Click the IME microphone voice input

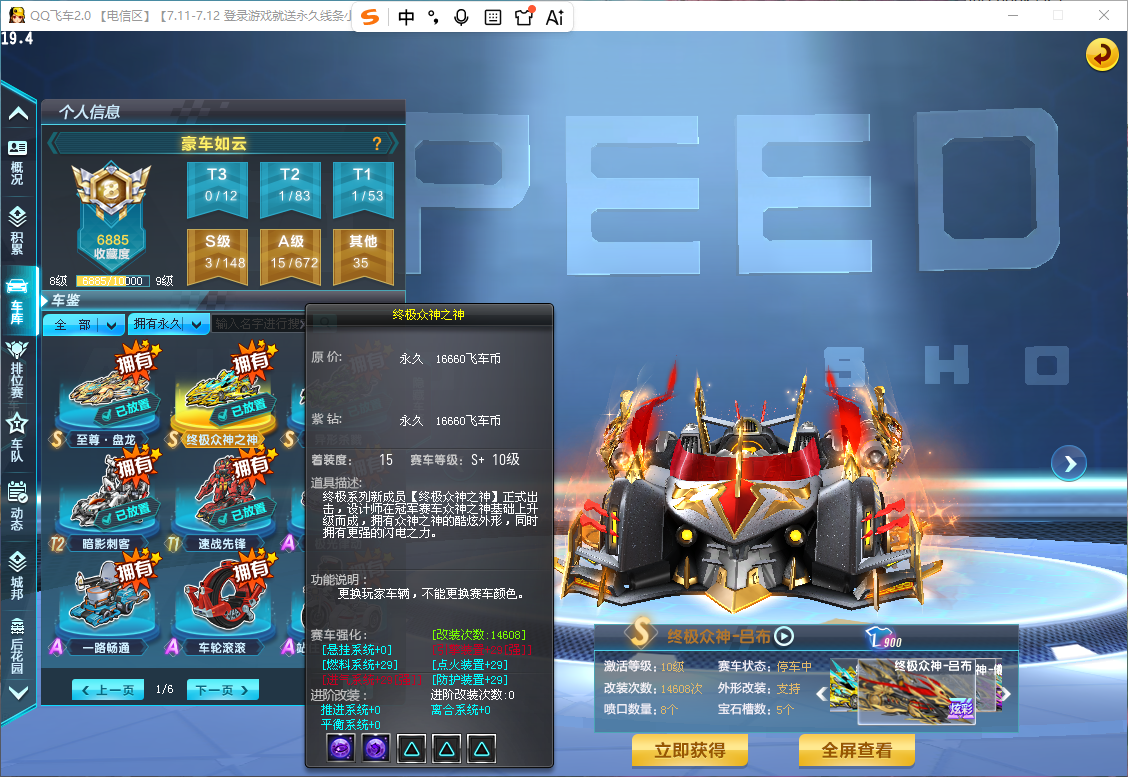462,17
